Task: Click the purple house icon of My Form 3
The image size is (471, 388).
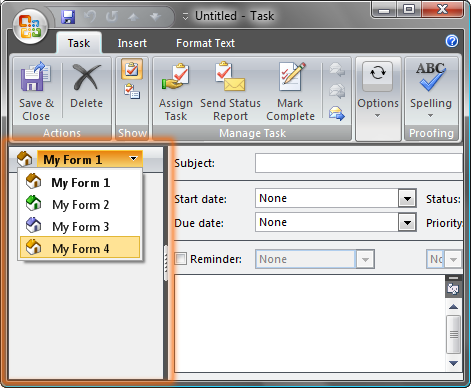Action: tap(34, 225)
